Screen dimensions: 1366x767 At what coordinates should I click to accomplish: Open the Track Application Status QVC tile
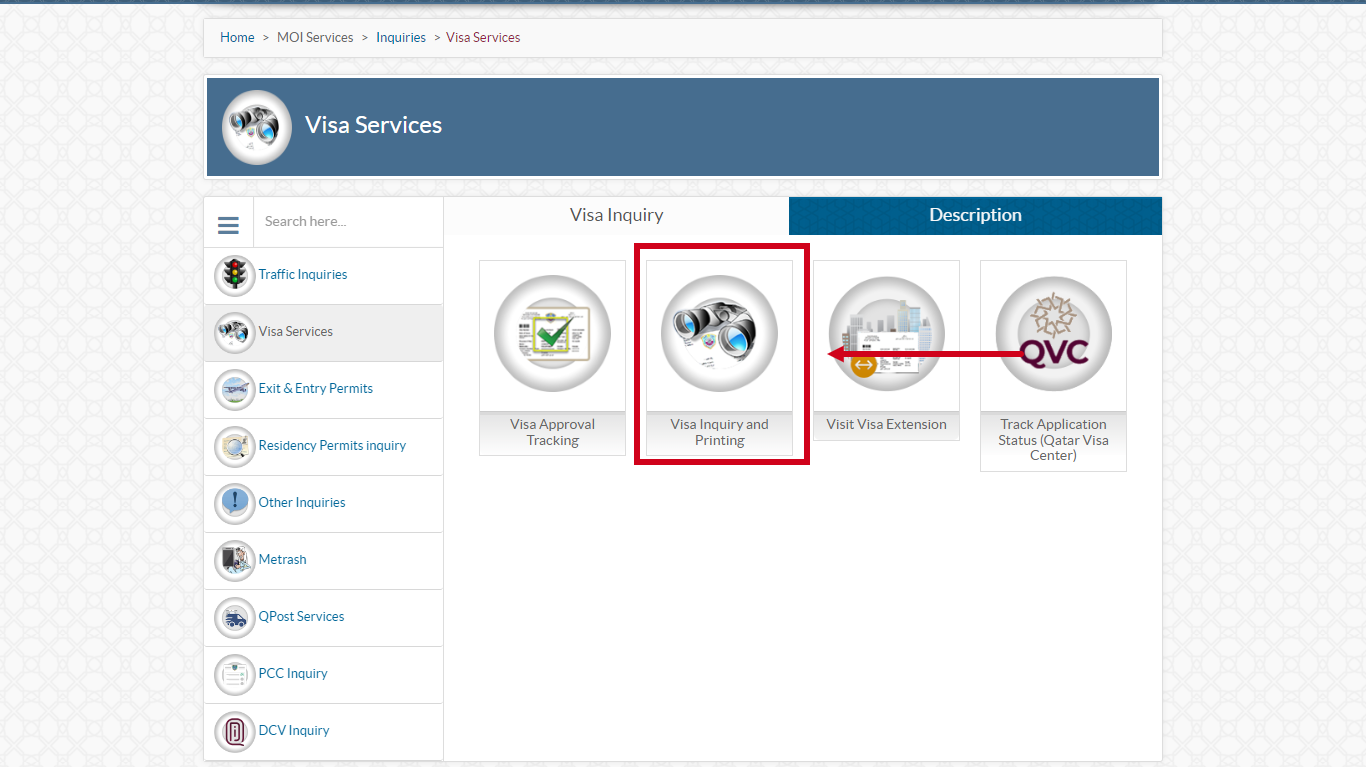click(x=1053, y=366)
